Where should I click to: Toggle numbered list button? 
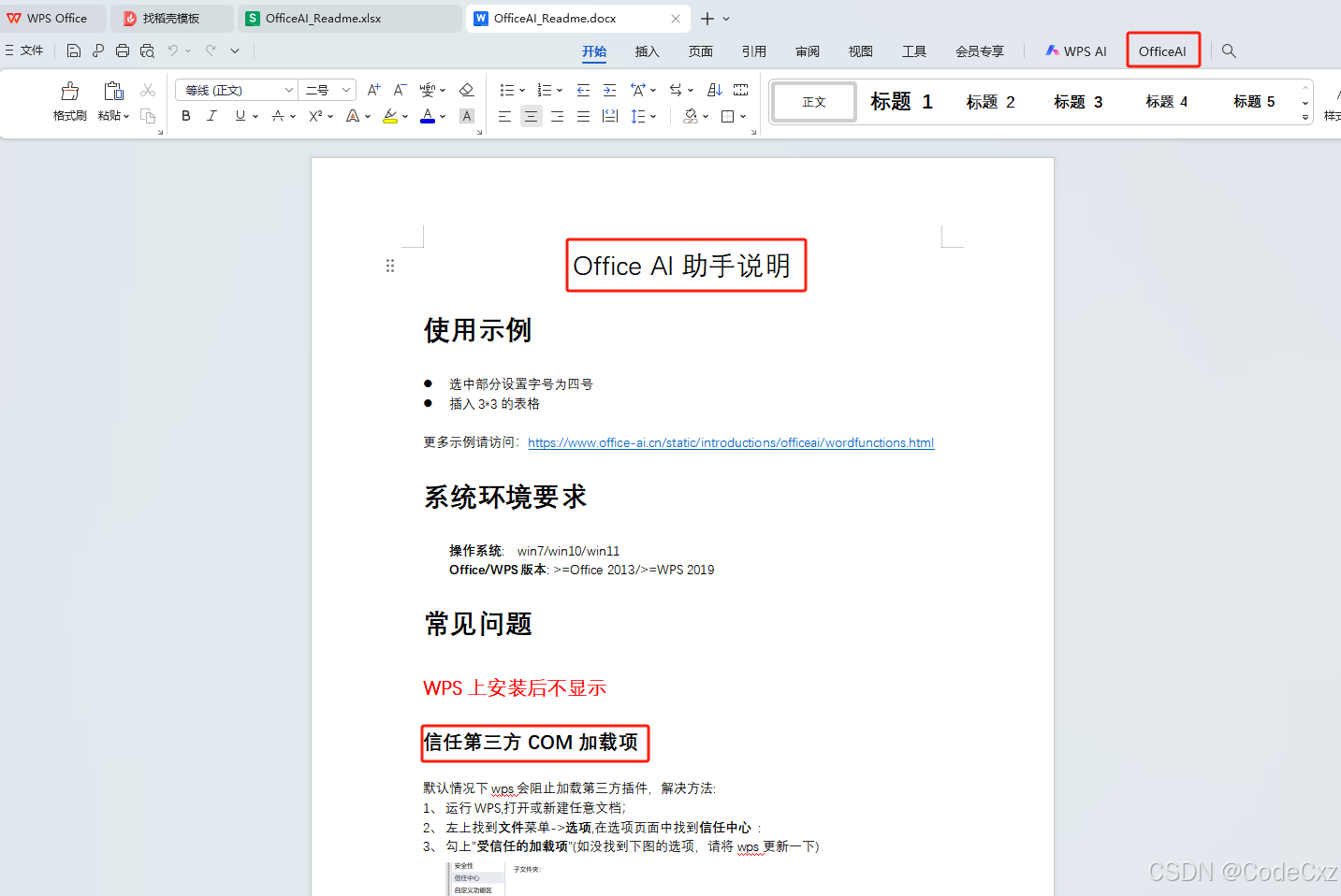(544, 90)
